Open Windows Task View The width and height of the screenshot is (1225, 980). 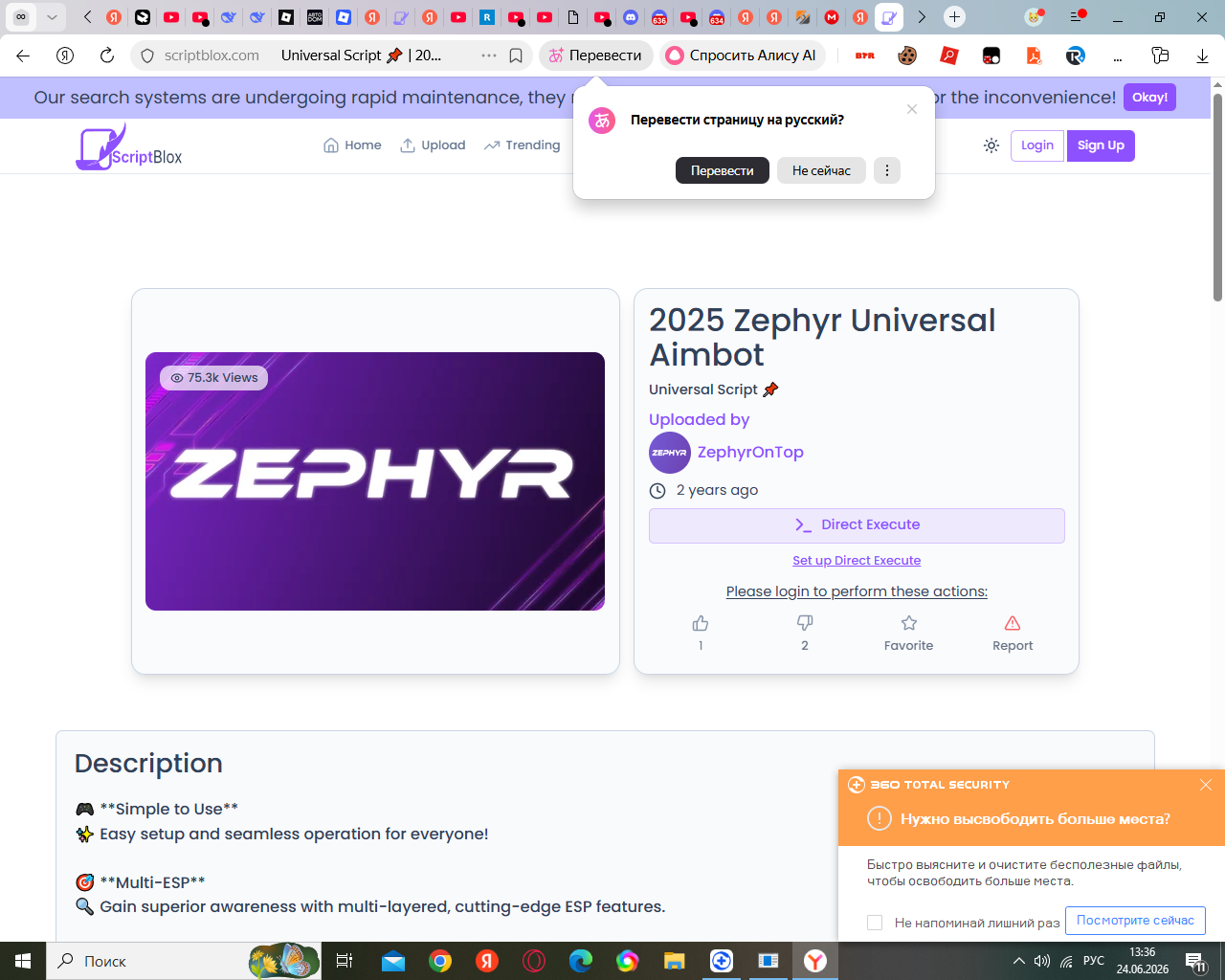345,961
